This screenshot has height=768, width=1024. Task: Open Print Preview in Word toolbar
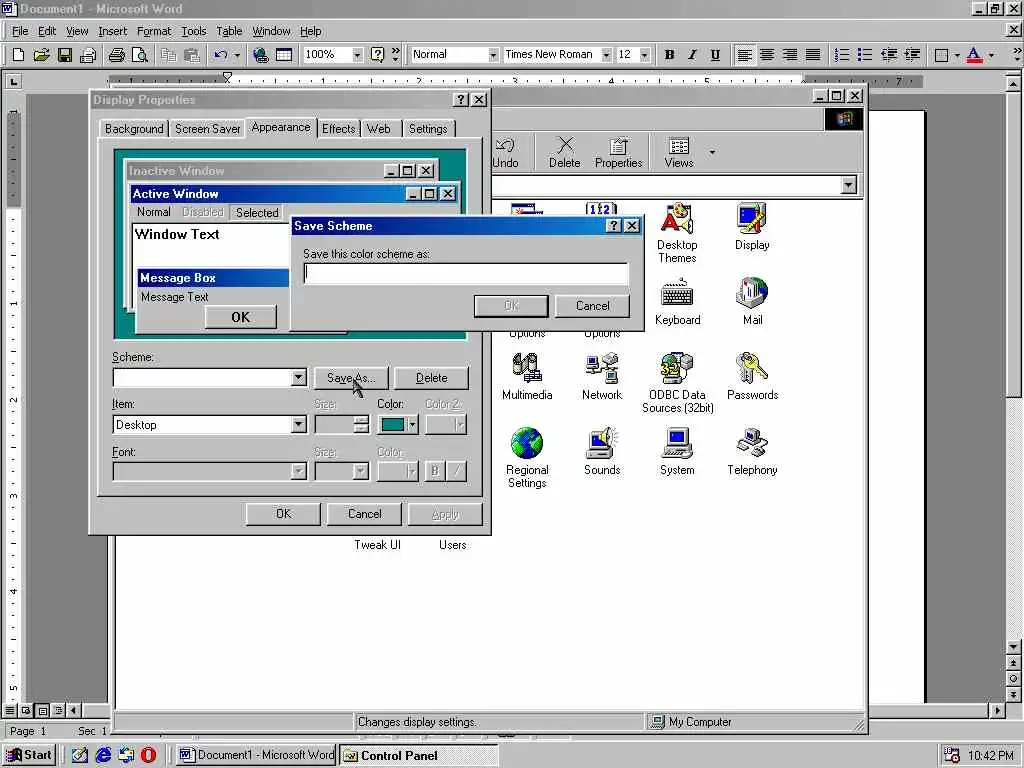pos(139,55)
